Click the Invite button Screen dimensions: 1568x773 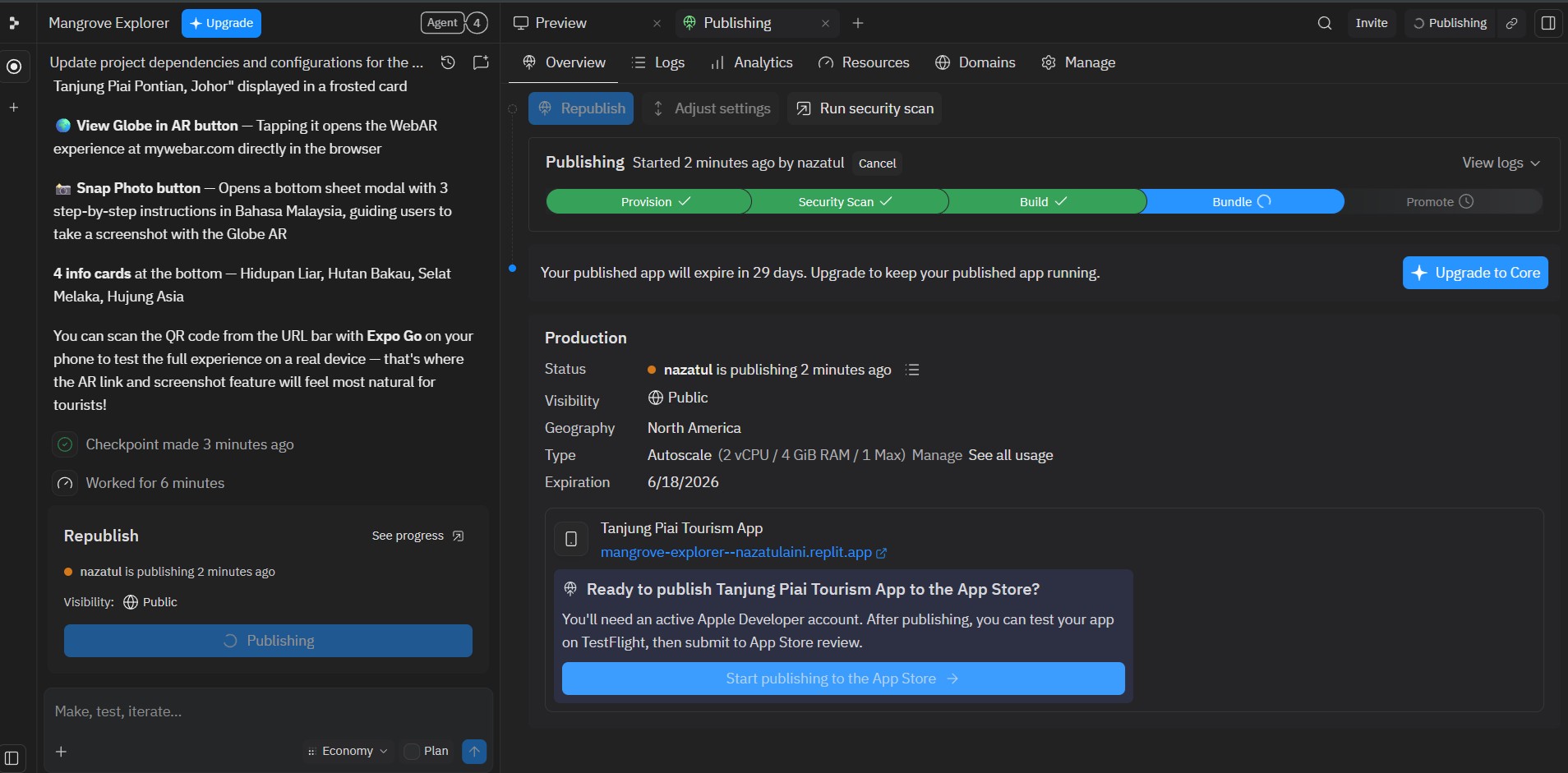point(1372,23)
